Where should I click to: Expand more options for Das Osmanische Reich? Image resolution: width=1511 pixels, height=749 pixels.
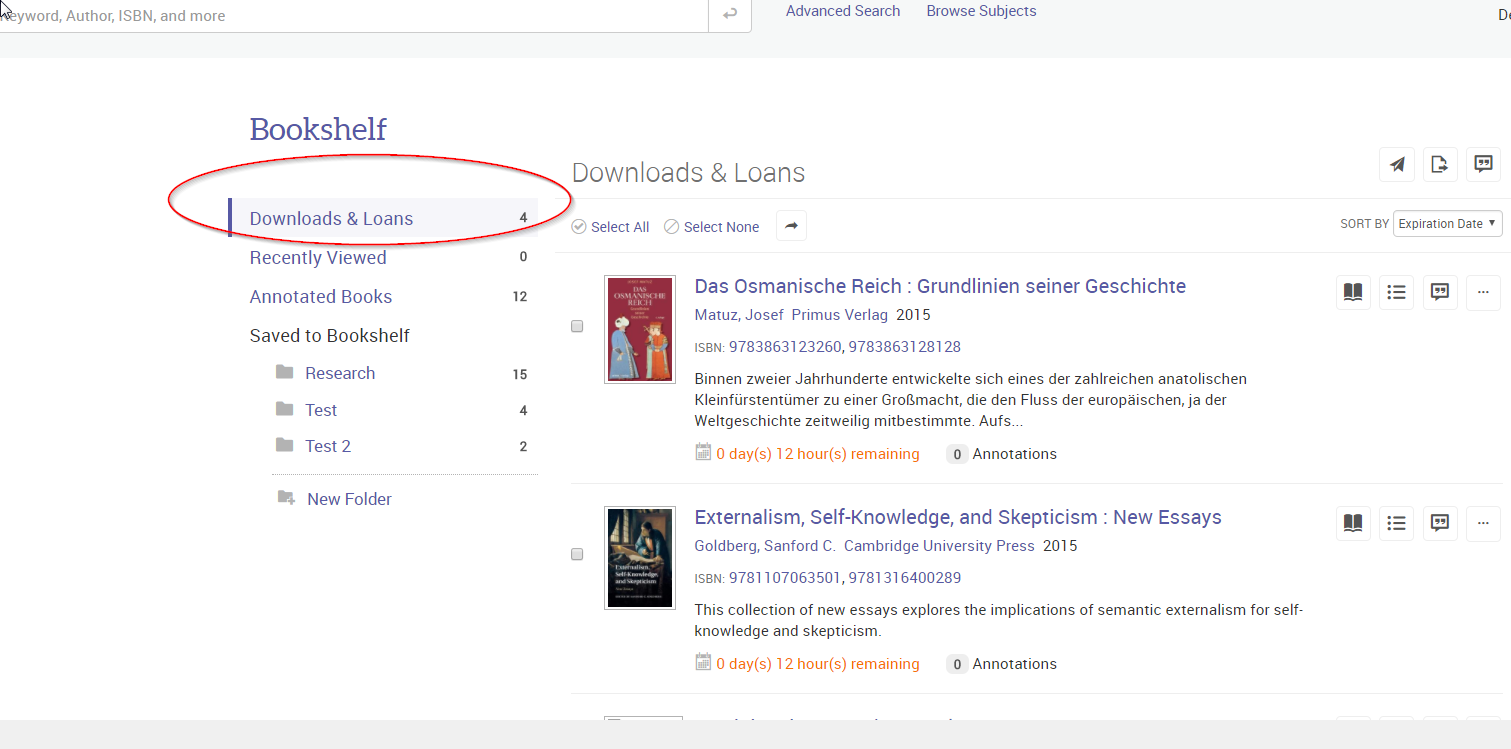click(x=1483, y=292)
